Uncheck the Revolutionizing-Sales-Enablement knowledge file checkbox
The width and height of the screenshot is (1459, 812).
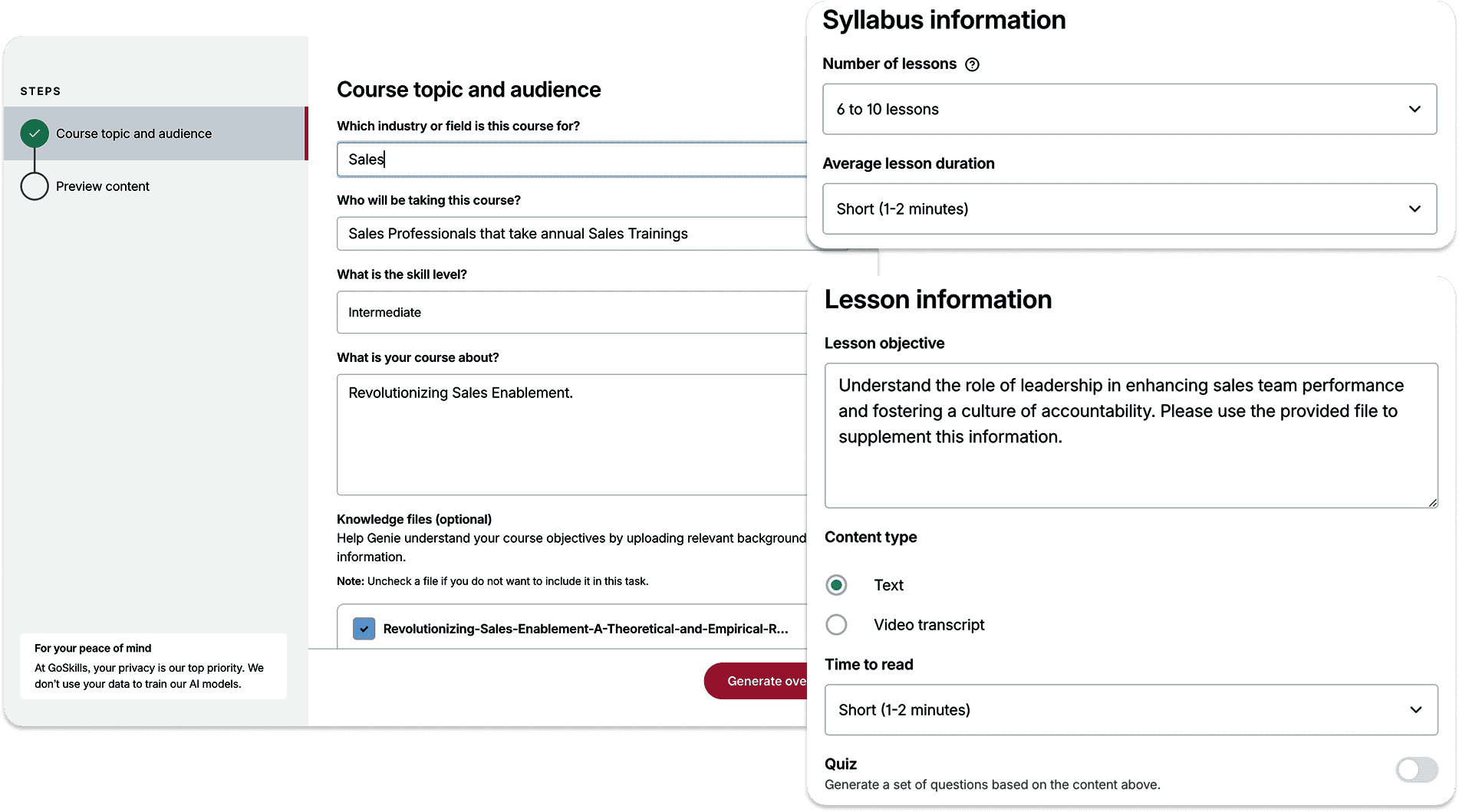point(364,629)
